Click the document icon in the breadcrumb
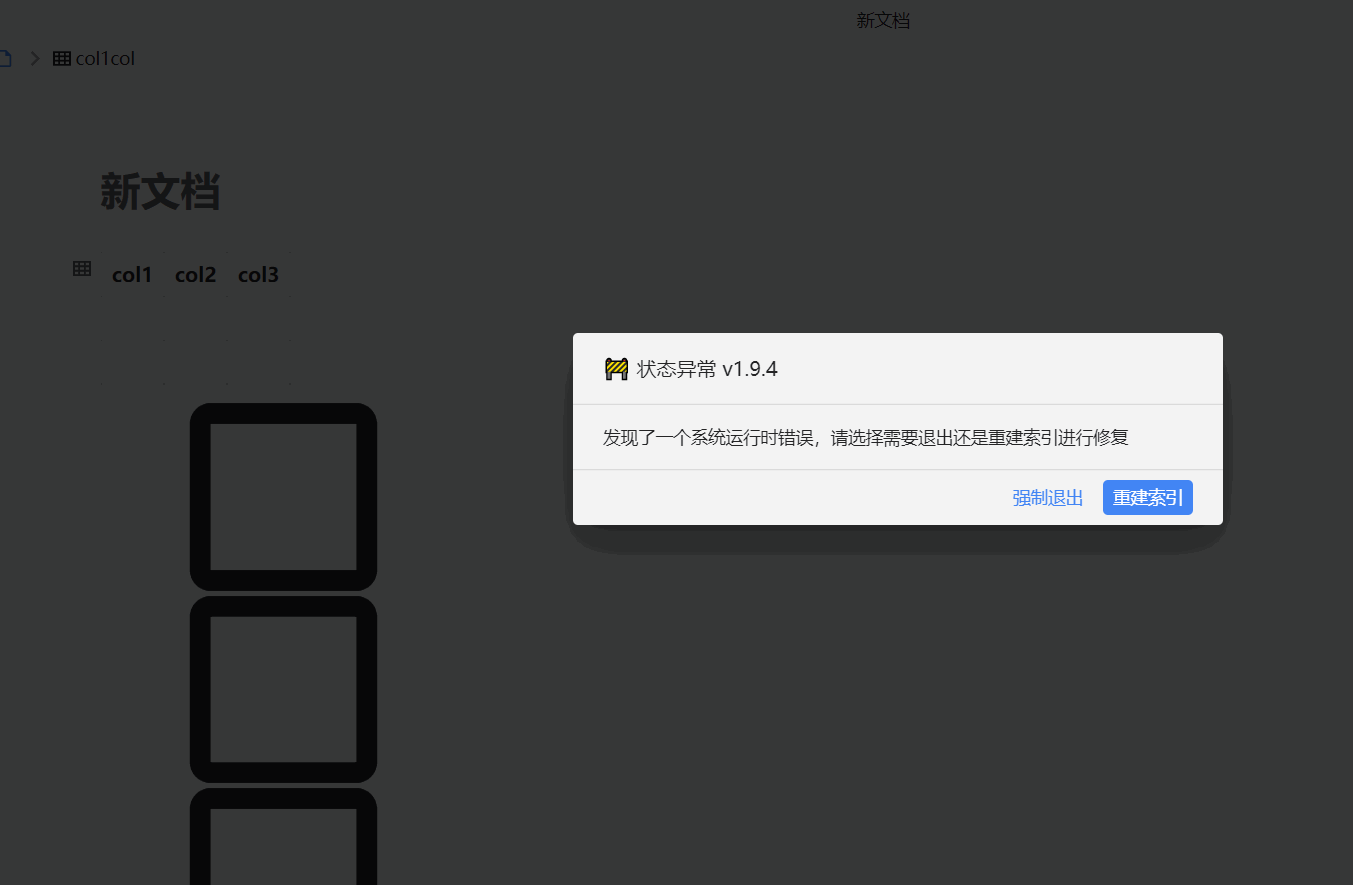The height and width of the screenshot is (885, 1353). [4, 57]
